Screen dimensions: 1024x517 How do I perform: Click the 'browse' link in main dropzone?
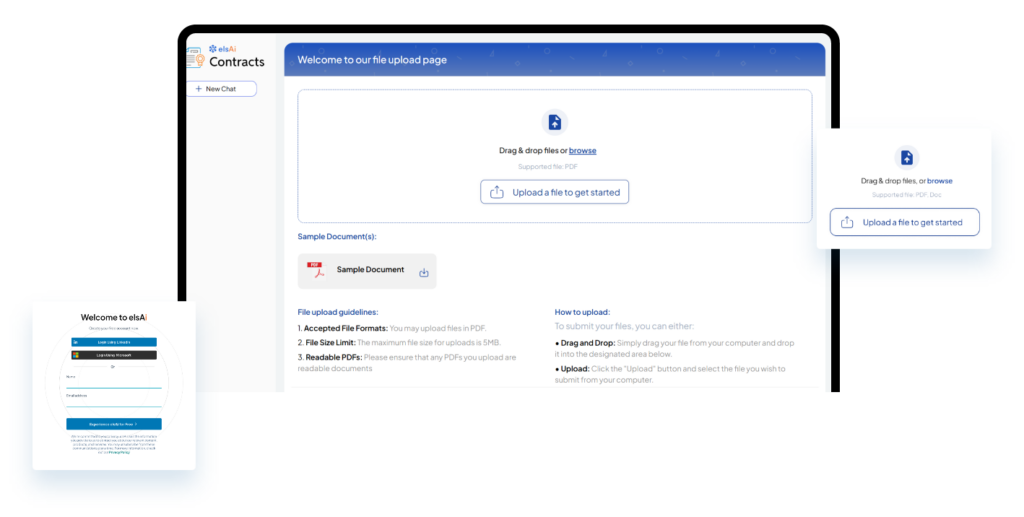pyautogui.click(x=582, y=151)
